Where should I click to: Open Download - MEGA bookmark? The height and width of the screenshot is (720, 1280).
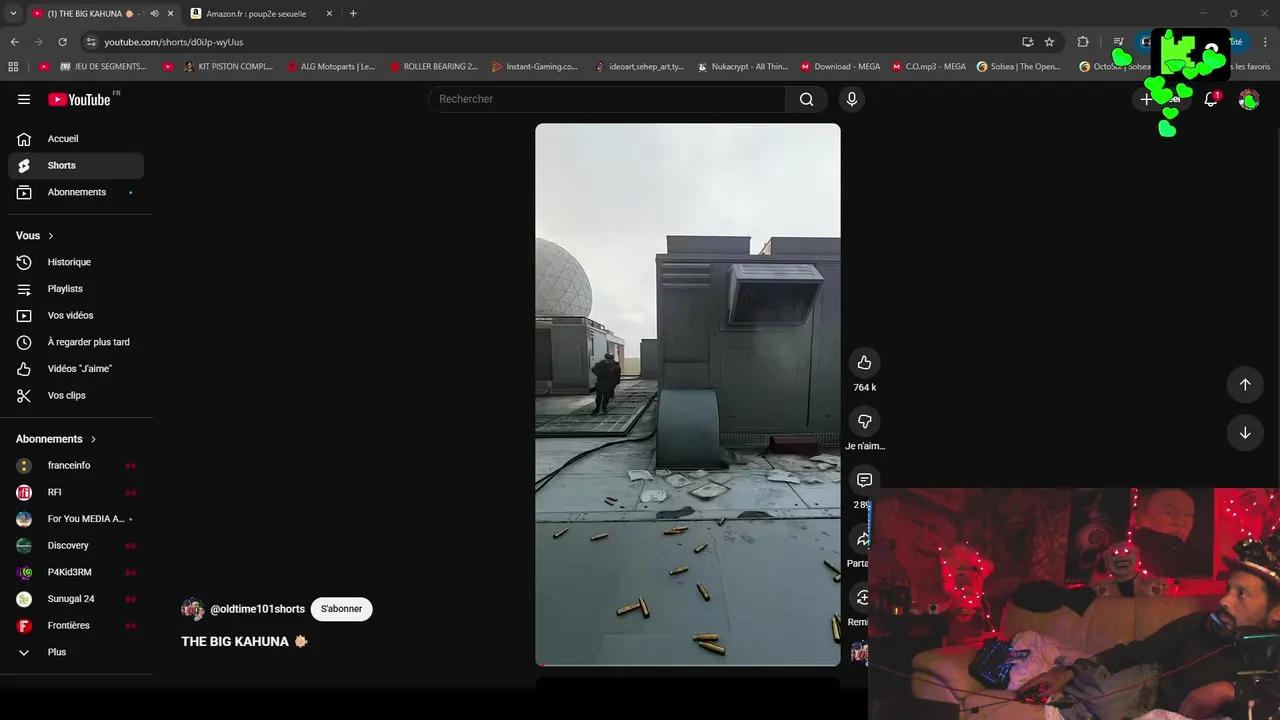click(840, 67)
